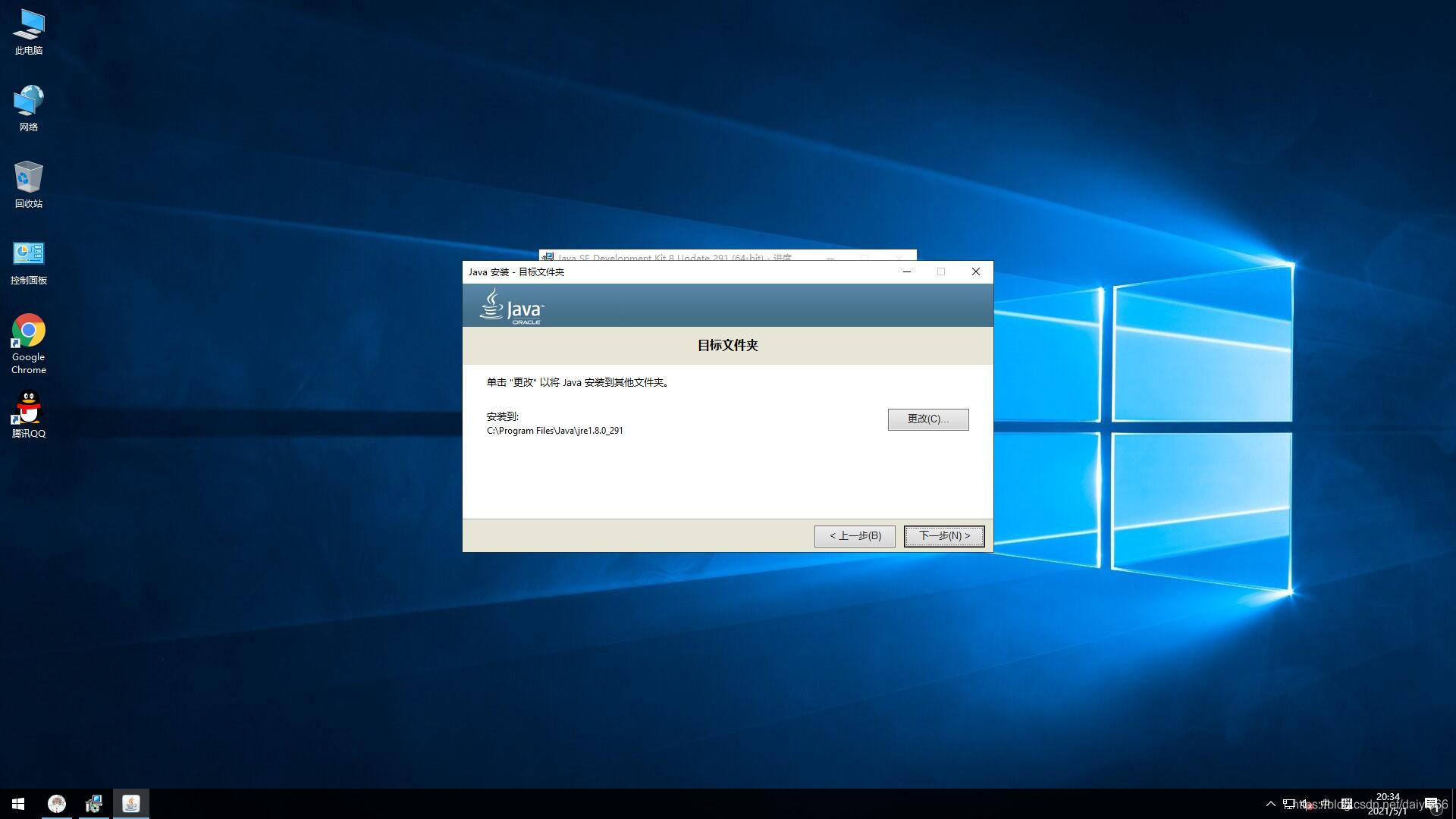Open the notification action center

click(x=1432, y=804)
